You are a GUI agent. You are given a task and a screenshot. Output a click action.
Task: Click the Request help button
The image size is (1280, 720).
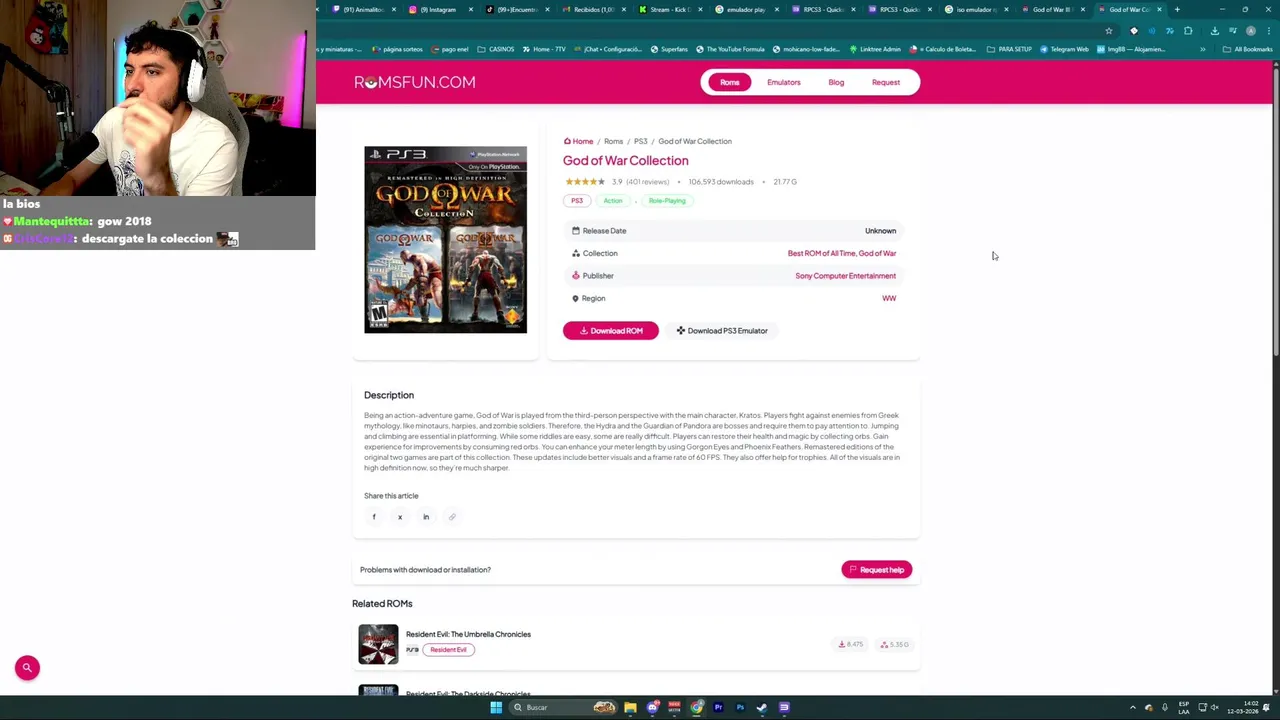point(877,570)
